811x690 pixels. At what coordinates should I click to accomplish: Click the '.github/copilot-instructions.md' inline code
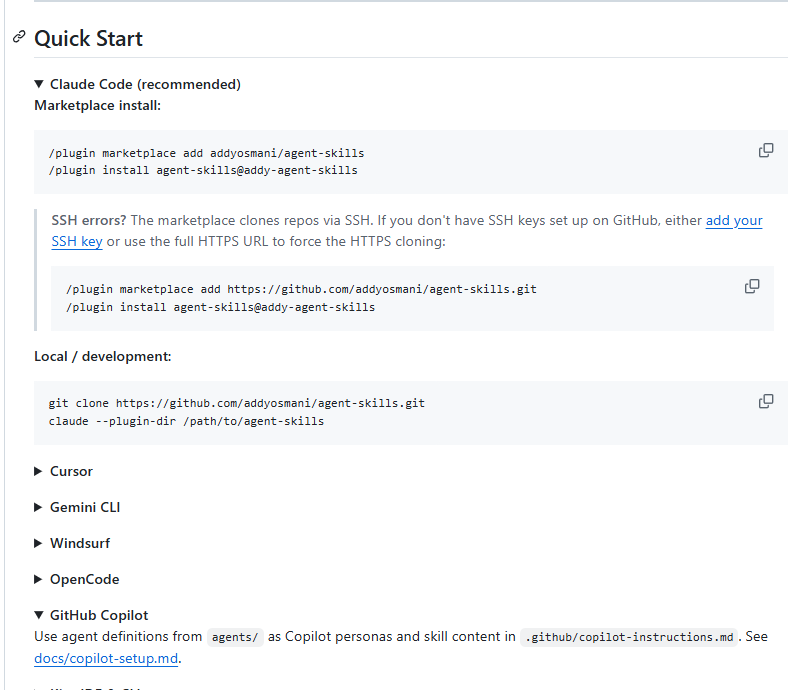click(629, 637)
